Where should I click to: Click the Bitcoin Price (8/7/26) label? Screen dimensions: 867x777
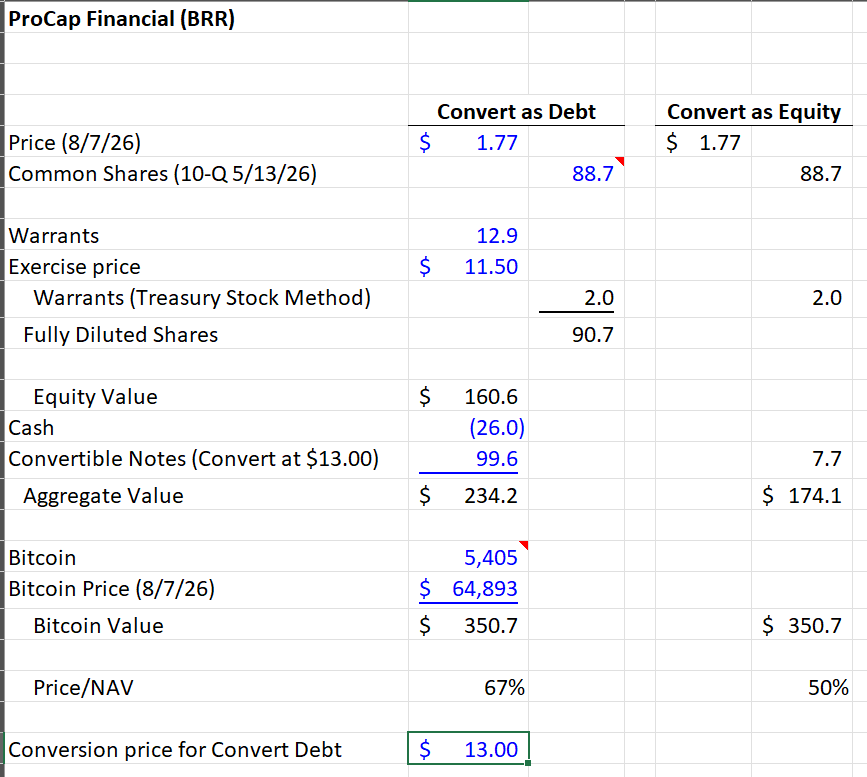pos(111,588)
